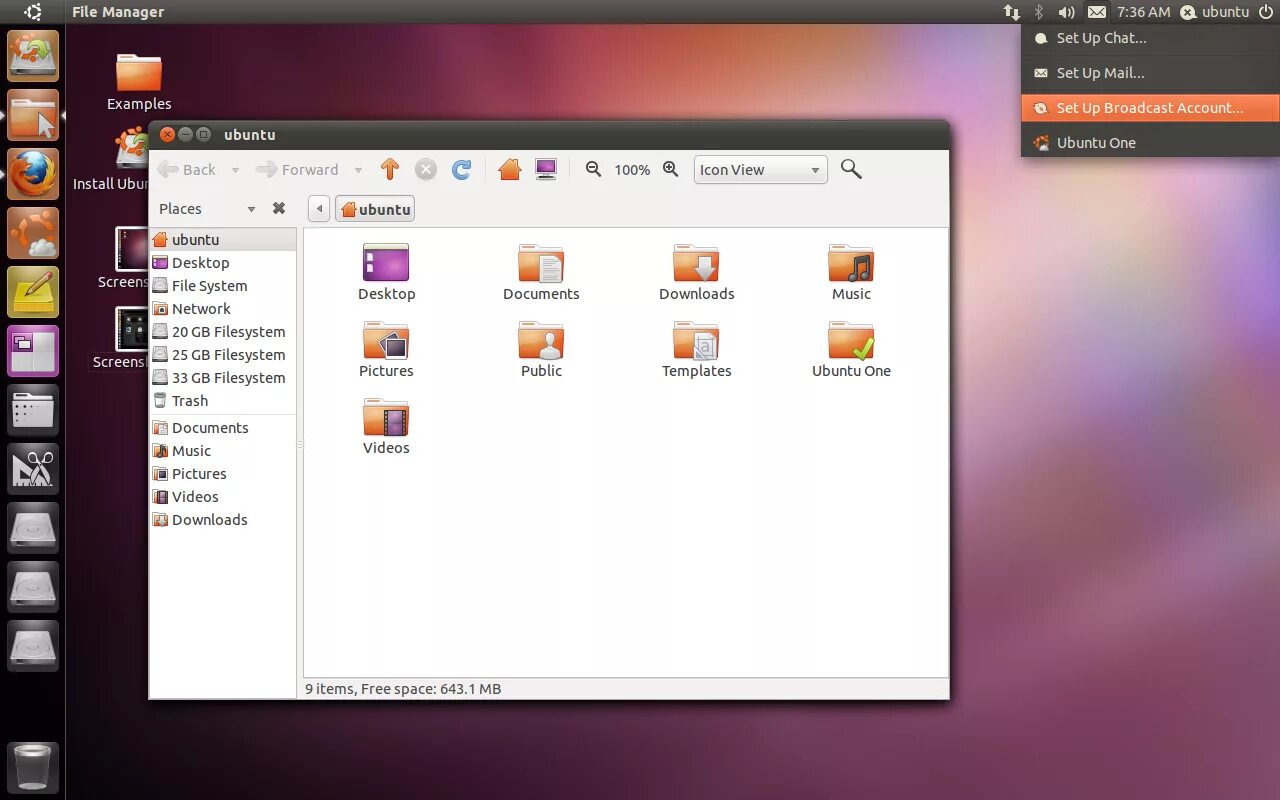This screenshot has height=800, width=1280.
Task: Close the Places sidebar
Action: (x=279, y=208)
